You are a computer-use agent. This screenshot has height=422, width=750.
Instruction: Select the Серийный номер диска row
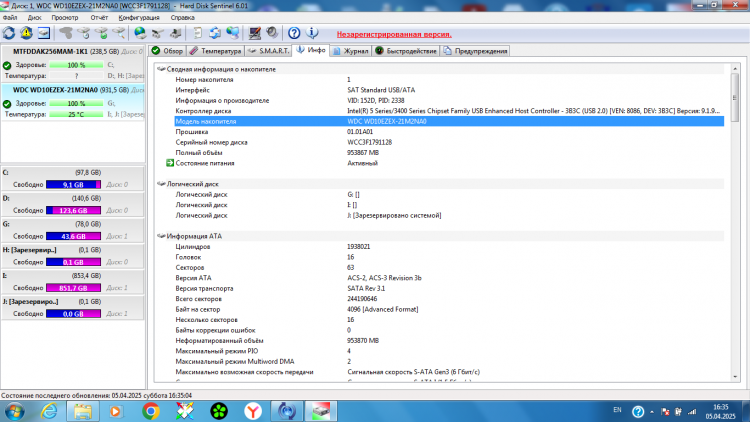tap(449, 143)
